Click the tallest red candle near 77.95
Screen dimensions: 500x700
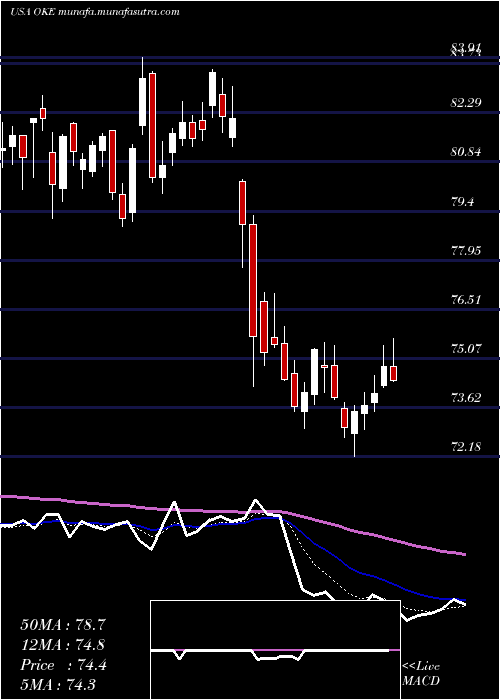[x=253, y=280]
